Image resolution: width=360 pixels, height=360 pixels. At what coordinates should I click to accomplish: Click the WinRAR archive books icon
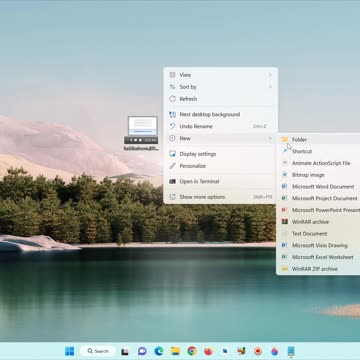285,222
